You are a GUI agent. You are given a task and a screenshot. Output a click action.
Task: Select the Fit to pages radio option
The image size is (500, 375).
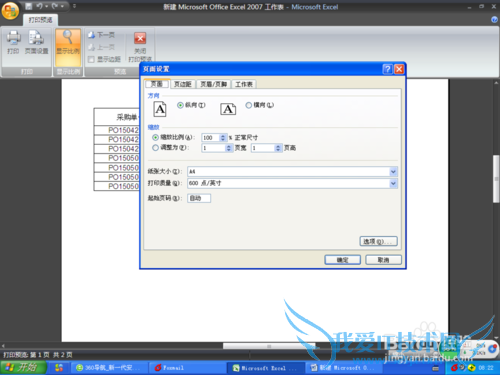pos(155,148)
